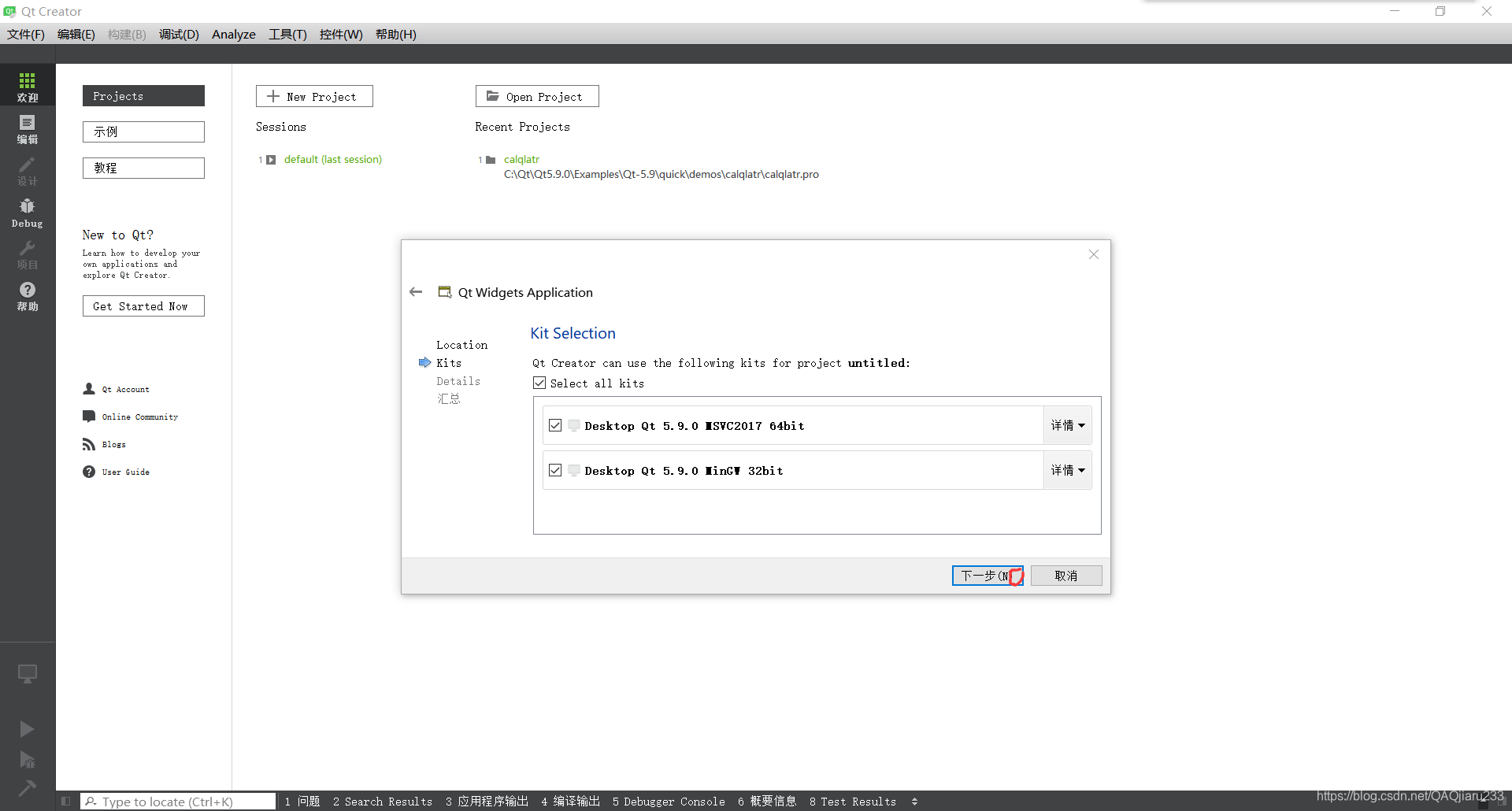Viewport: 1512px width, 811px height.
Task: Open the Analyze menu
Action: 234,35
